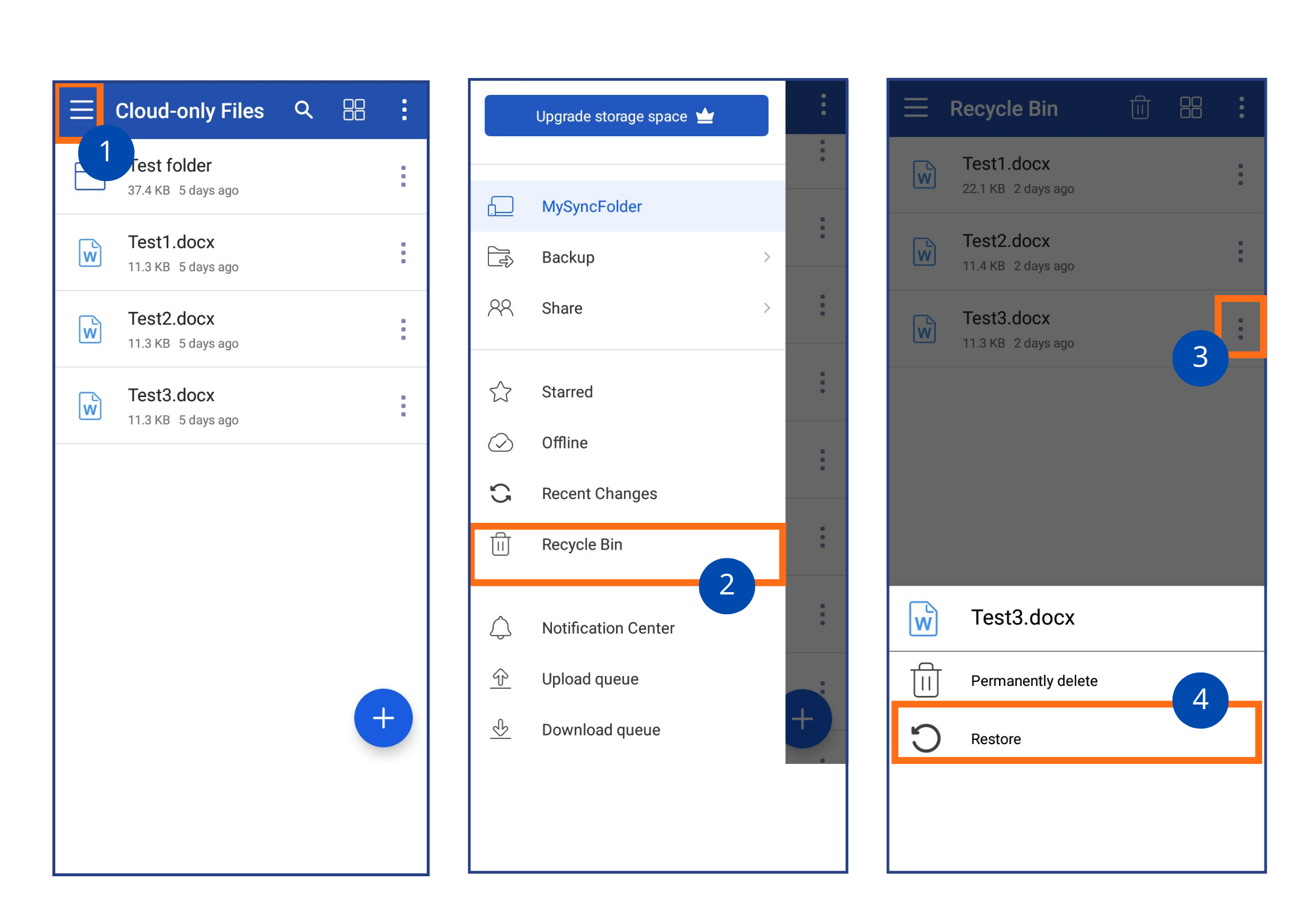
Task: Open more options in Recycle Bin header
Action: coord(1241,108)
